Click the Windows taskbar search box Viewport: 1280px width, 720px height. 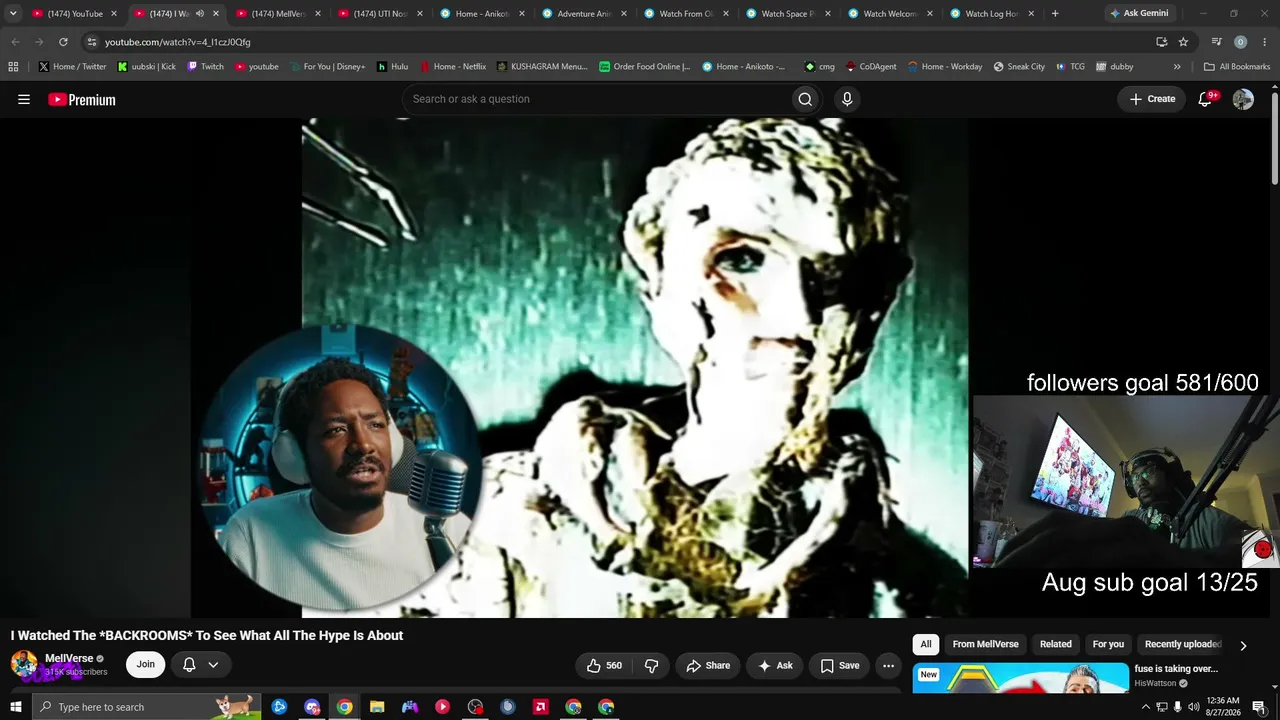[146, 707]
